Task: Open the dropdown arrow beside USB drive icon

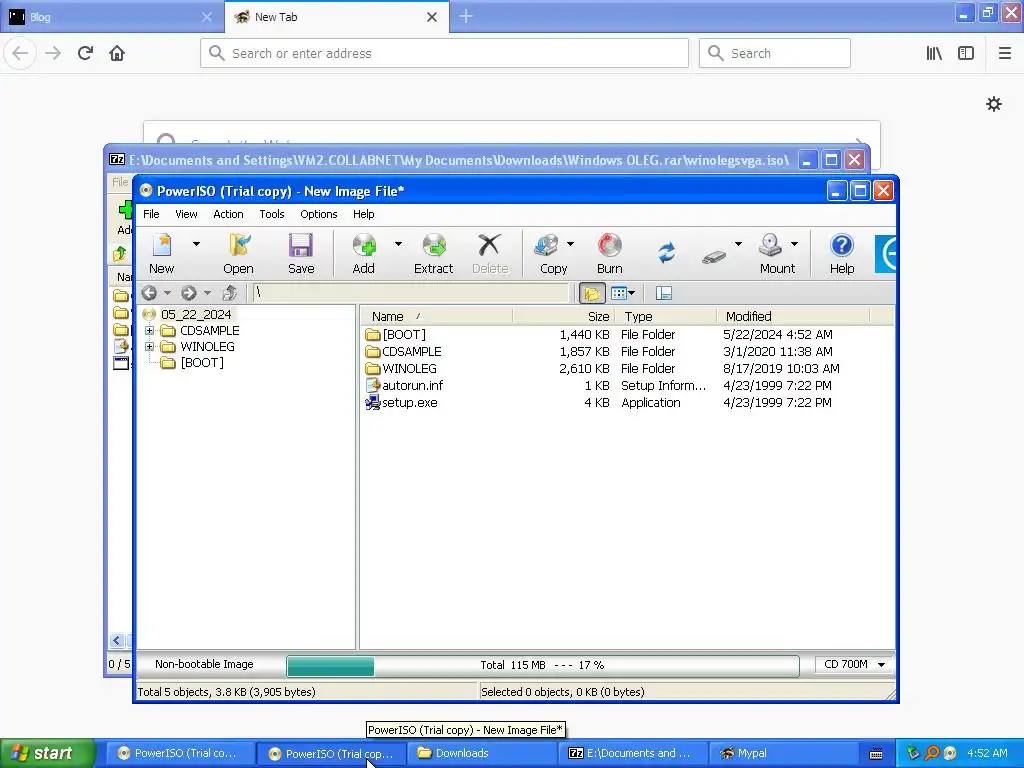Action: (x=739, y=244)
